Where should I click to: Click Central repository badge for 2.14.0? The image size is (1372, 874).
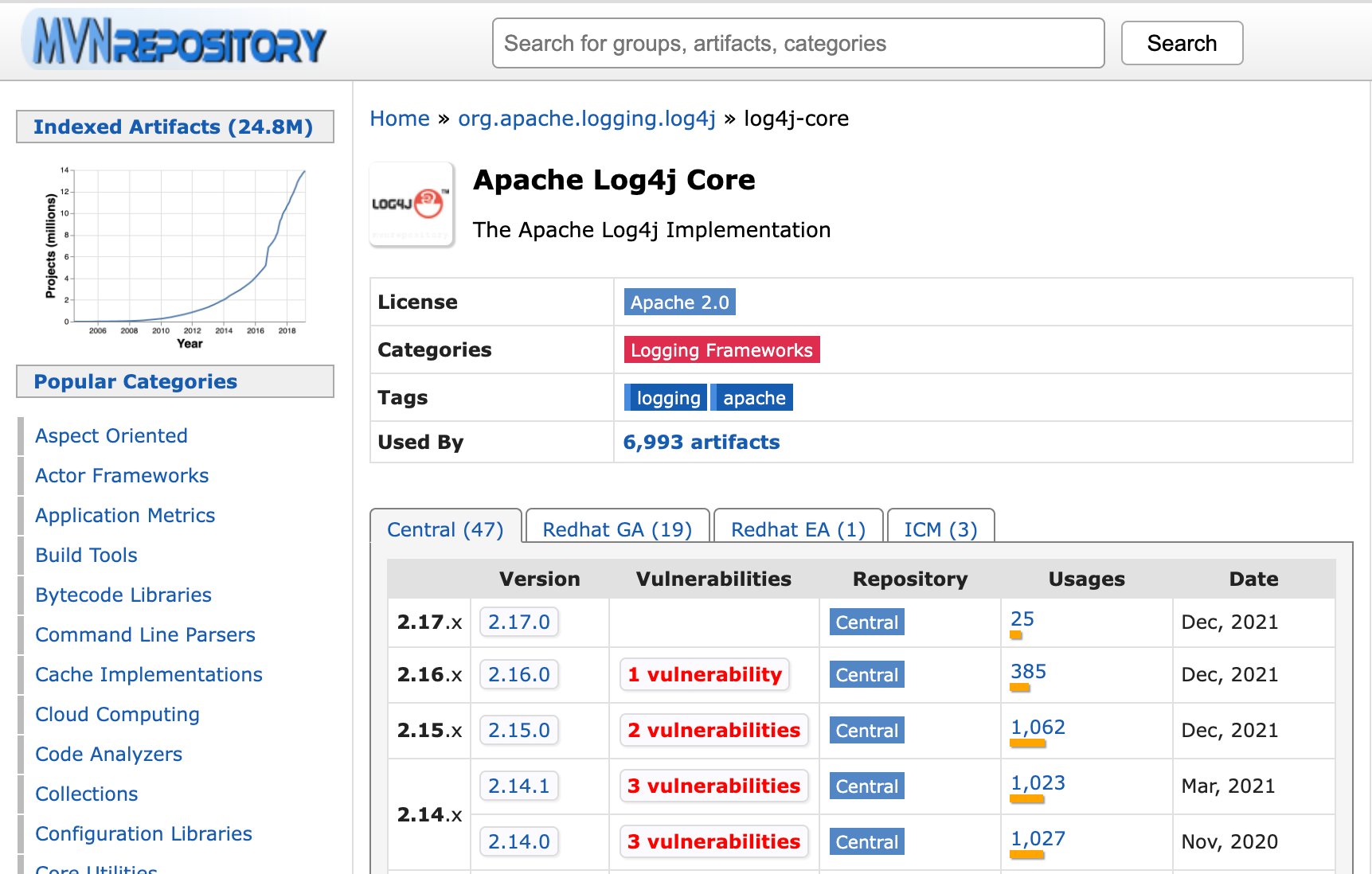[x=866, y=842]
